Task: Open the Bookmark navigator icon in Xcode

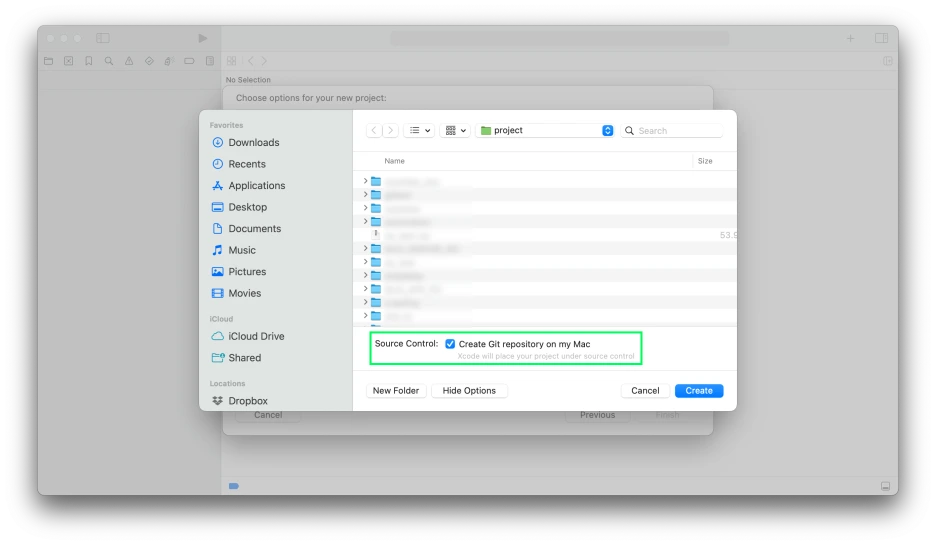Action: pos(88,61)
